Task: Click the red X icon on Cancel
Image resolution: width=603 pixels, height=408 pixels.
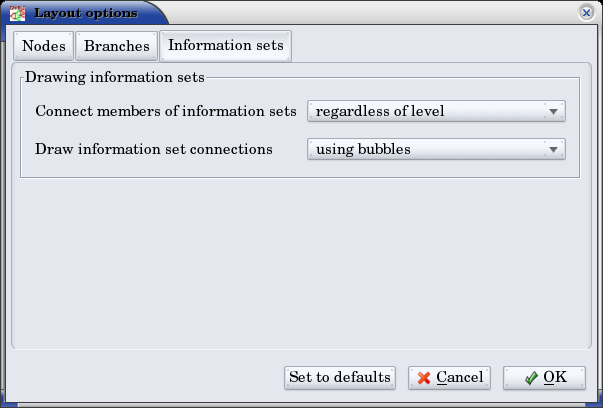Action: tap(425, 378)
